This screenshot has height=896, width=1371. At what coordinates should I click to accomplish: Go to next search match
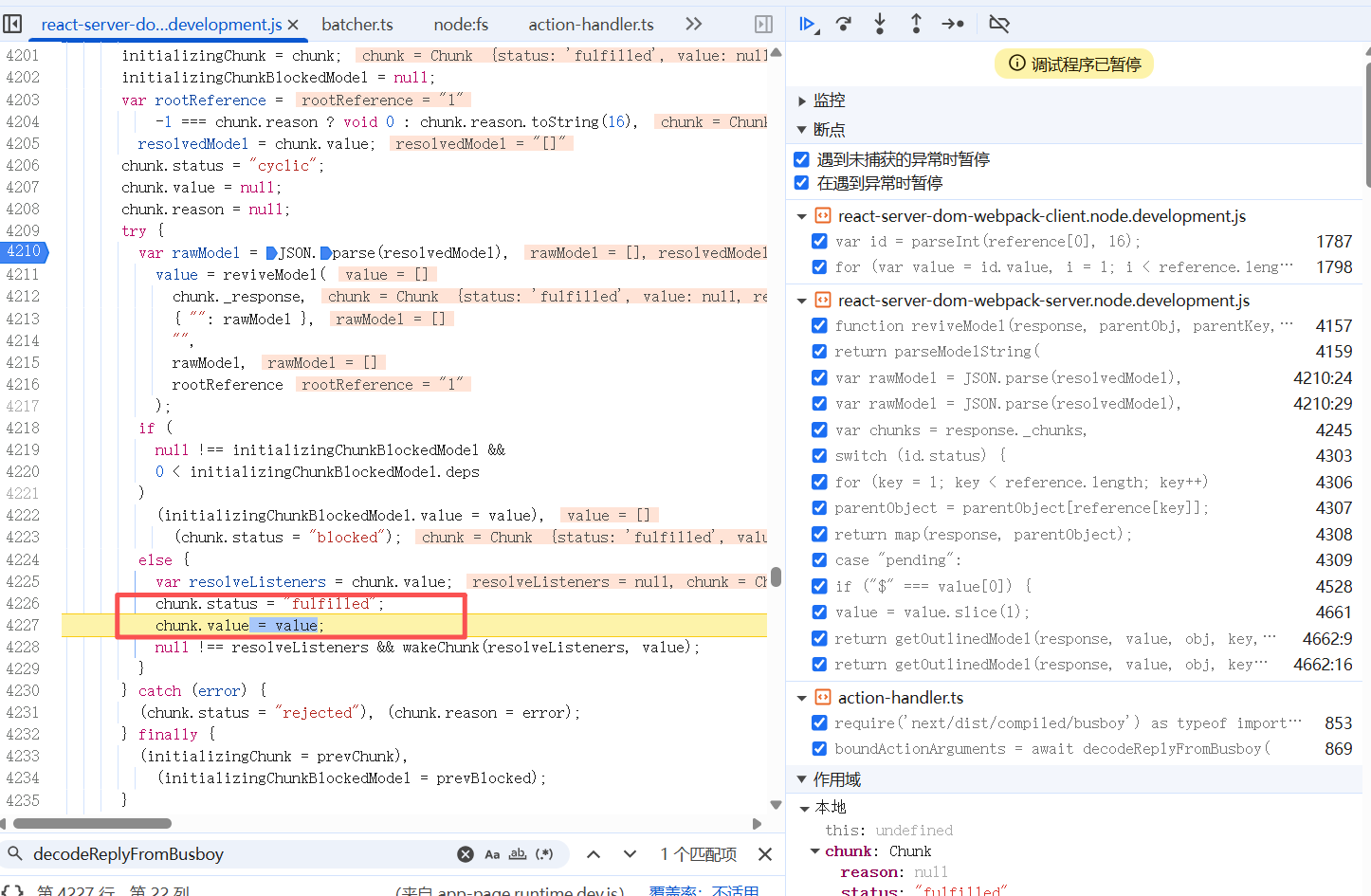tap(630, 854)
